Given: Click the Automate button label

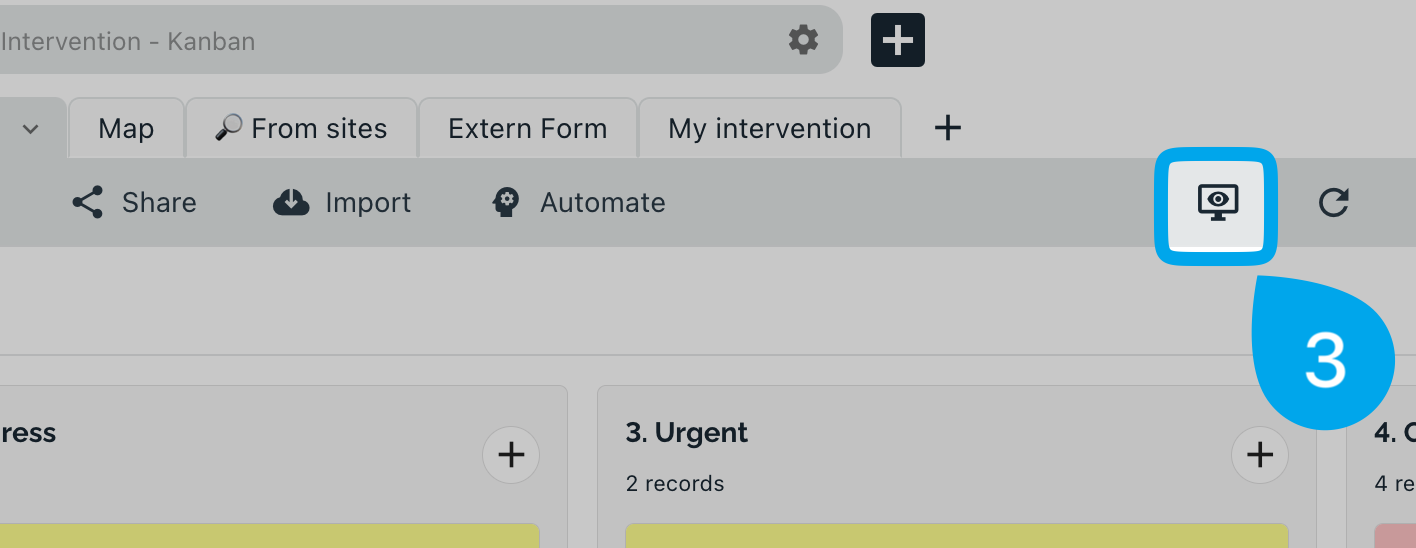Looking at the screenshot, I should coord(603,203).
